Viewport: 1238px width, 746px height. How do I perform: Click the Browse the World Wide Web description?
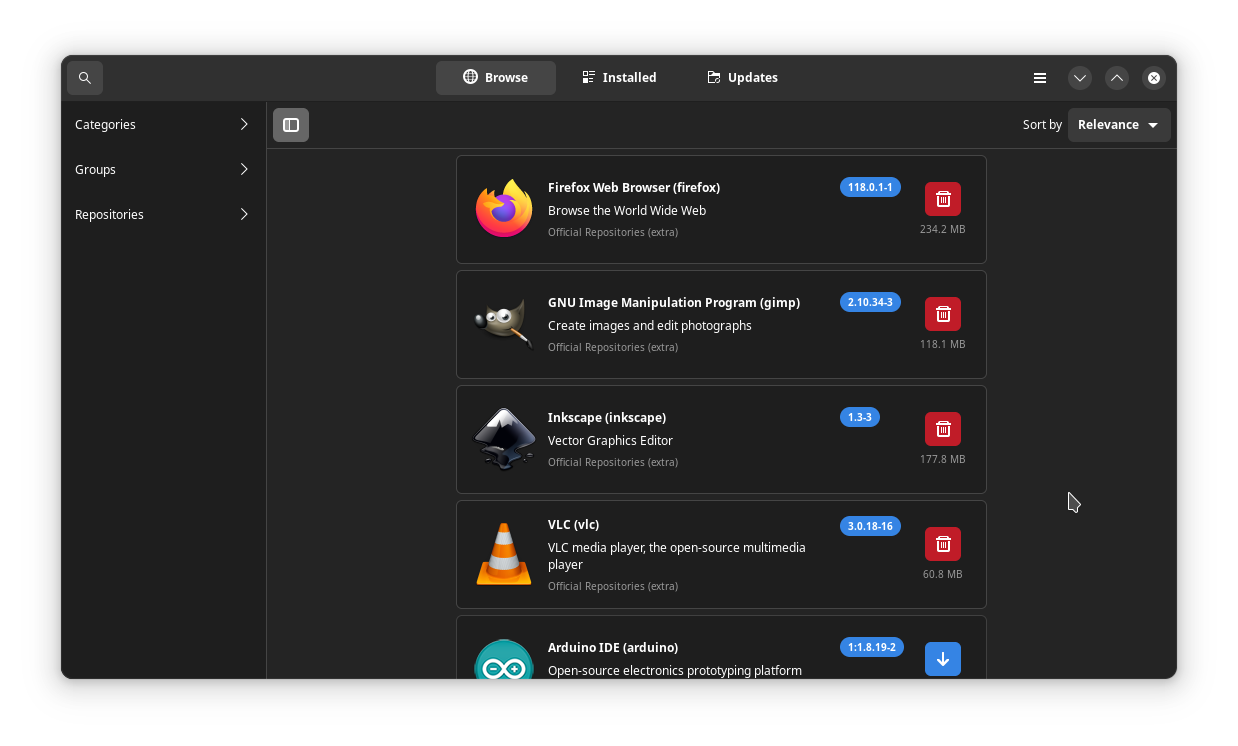[627, 211]
